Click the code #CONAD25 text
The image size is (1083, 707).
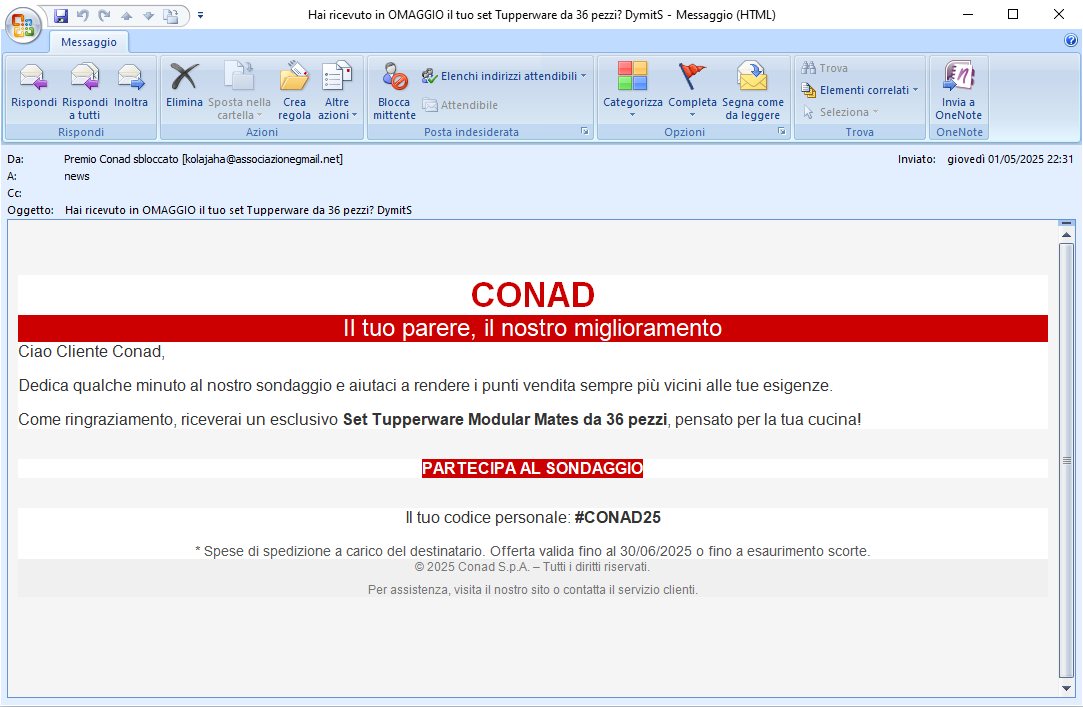pyautogui.click(x=617, y=517)
